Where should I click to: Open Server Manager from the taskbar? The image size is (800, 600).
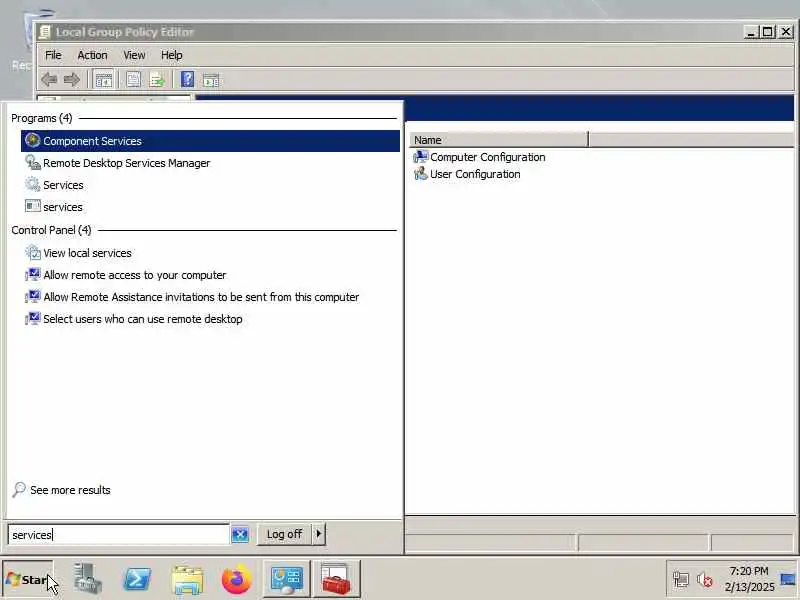point(87,579)
